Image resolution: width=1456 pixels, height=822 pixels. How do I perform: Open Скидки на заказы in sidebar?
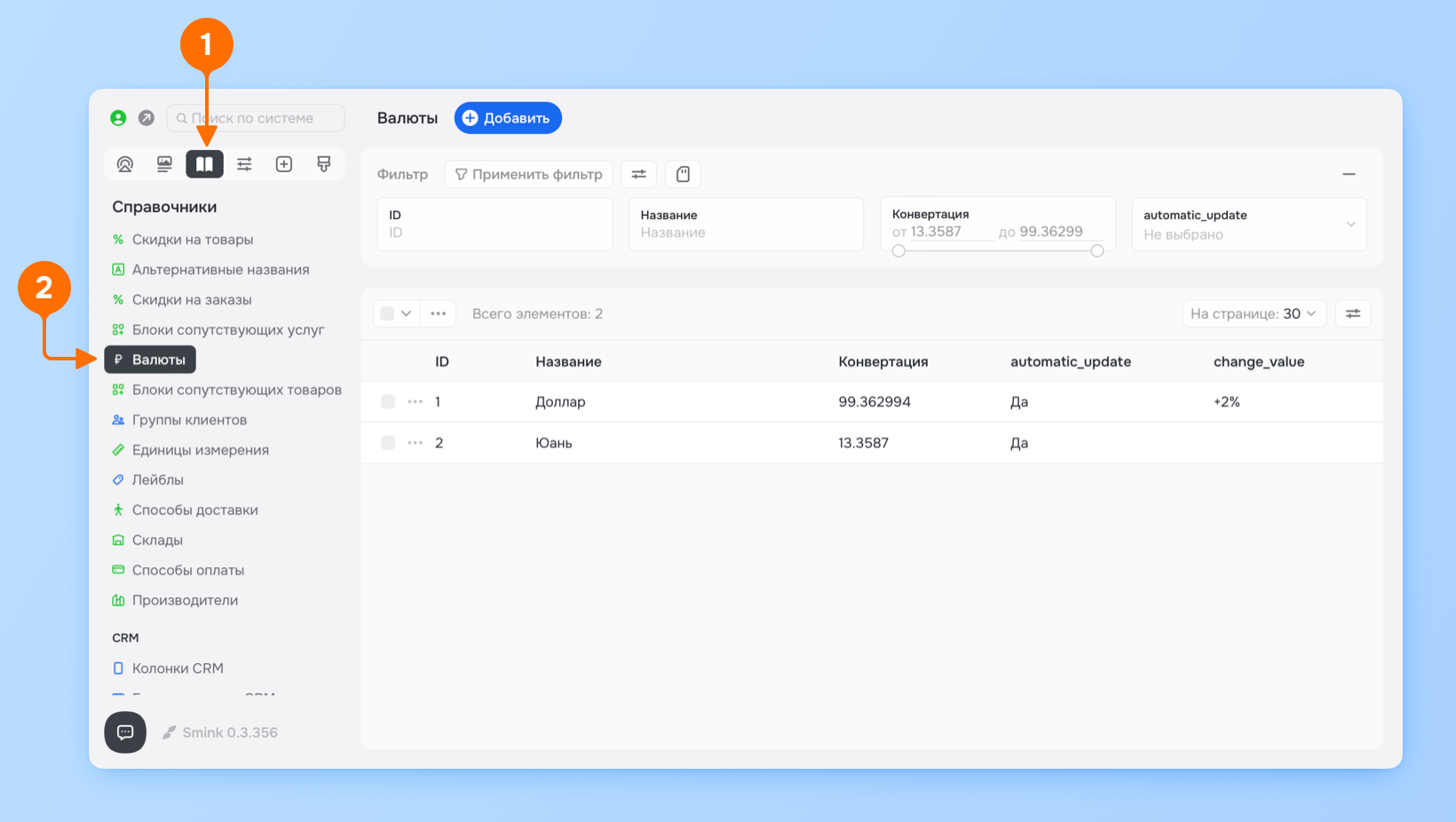[x=192, y=300]
